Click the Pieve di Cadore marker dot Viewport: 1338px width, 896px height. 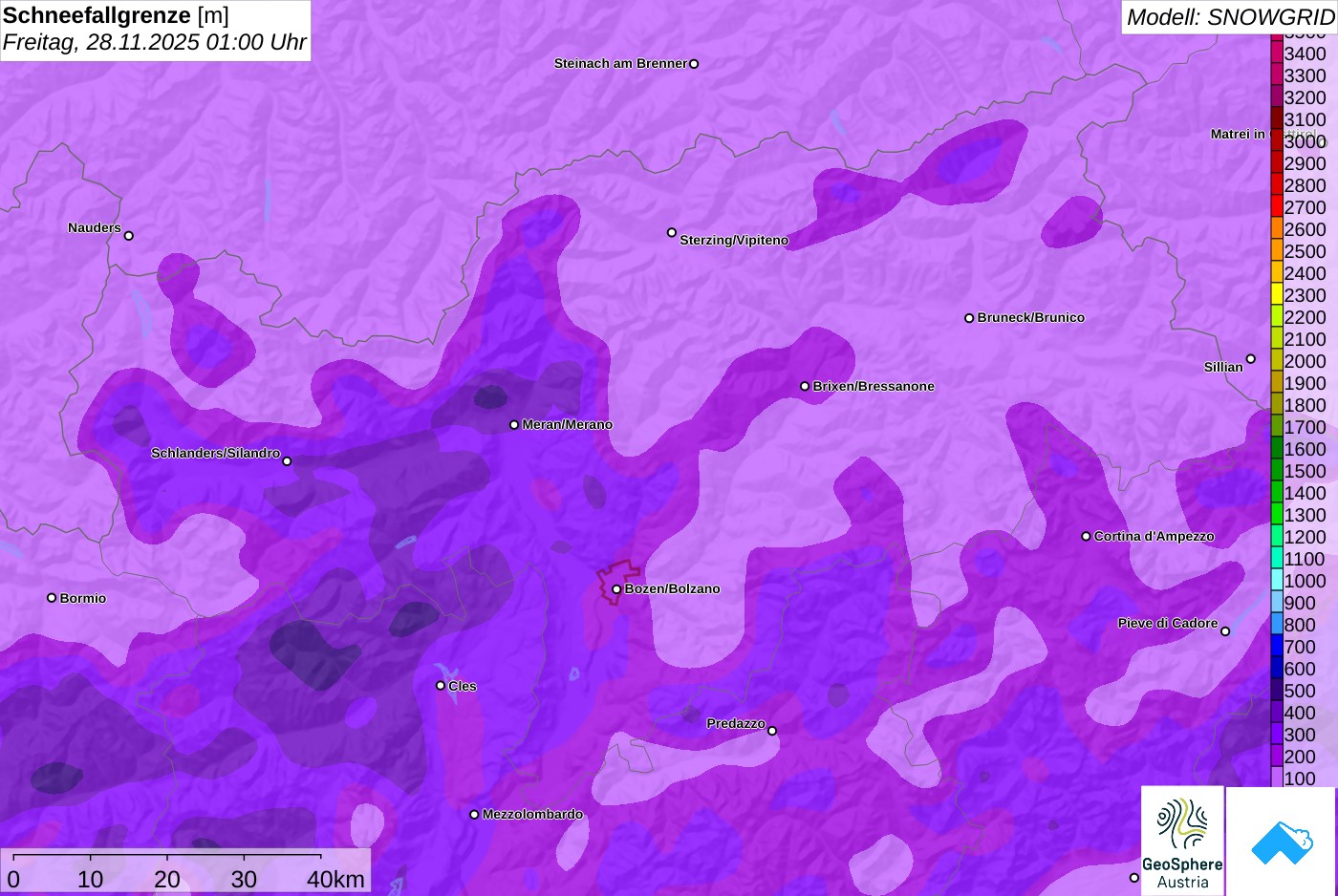1225,631
